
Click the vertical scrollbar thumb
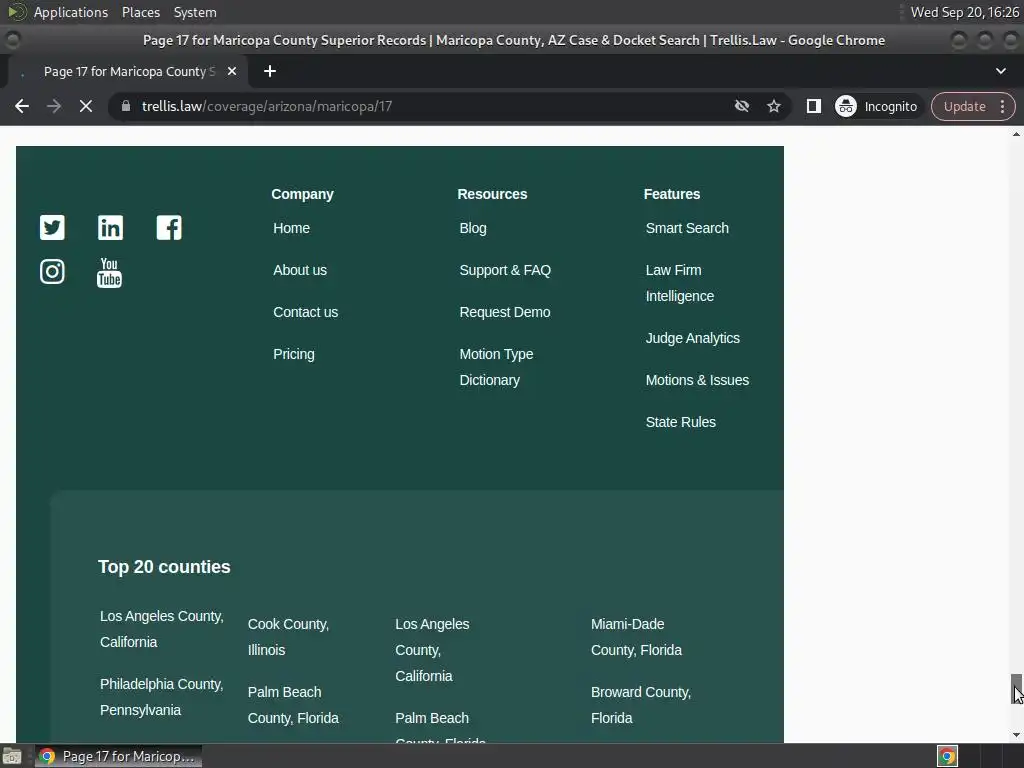tap(1016, 690)
